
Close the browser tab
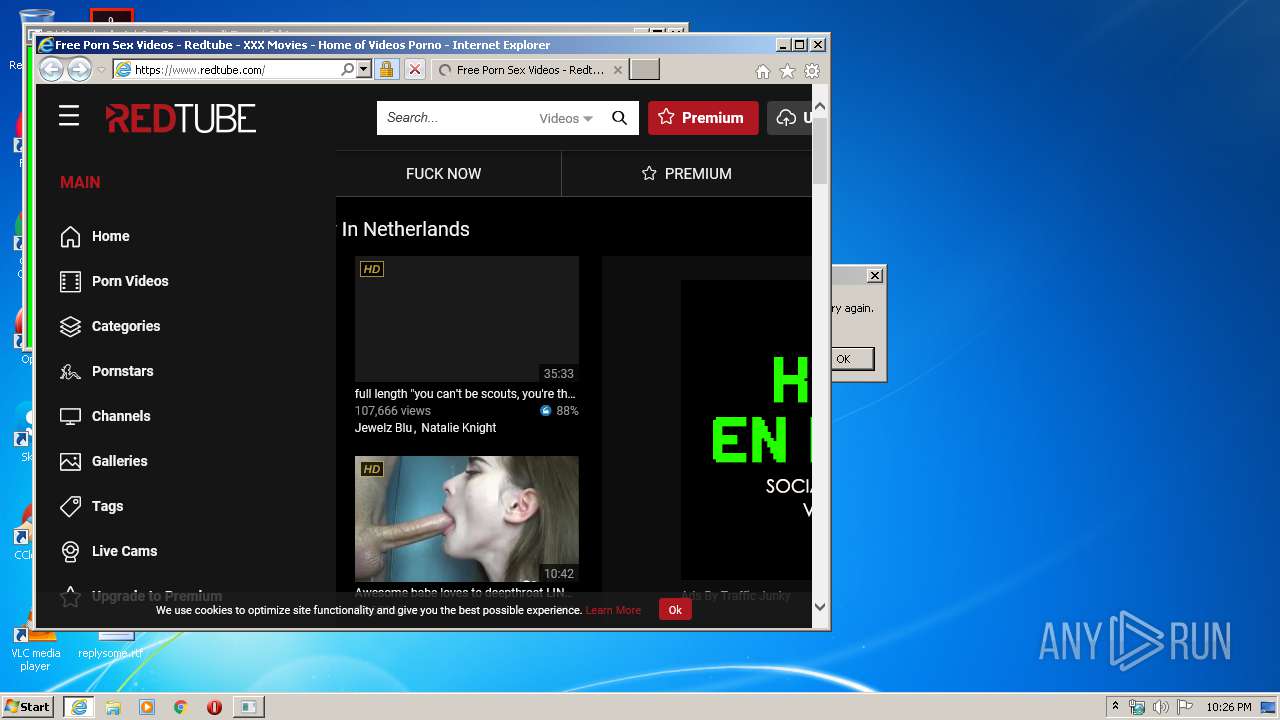tap(618, 70)
